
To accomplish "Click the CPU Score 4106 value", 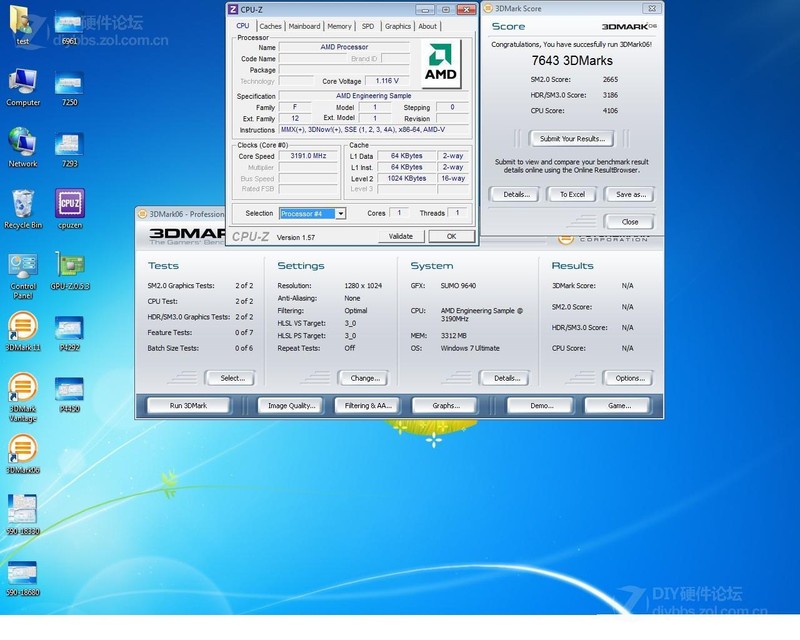I will click(x=610, y=111).
